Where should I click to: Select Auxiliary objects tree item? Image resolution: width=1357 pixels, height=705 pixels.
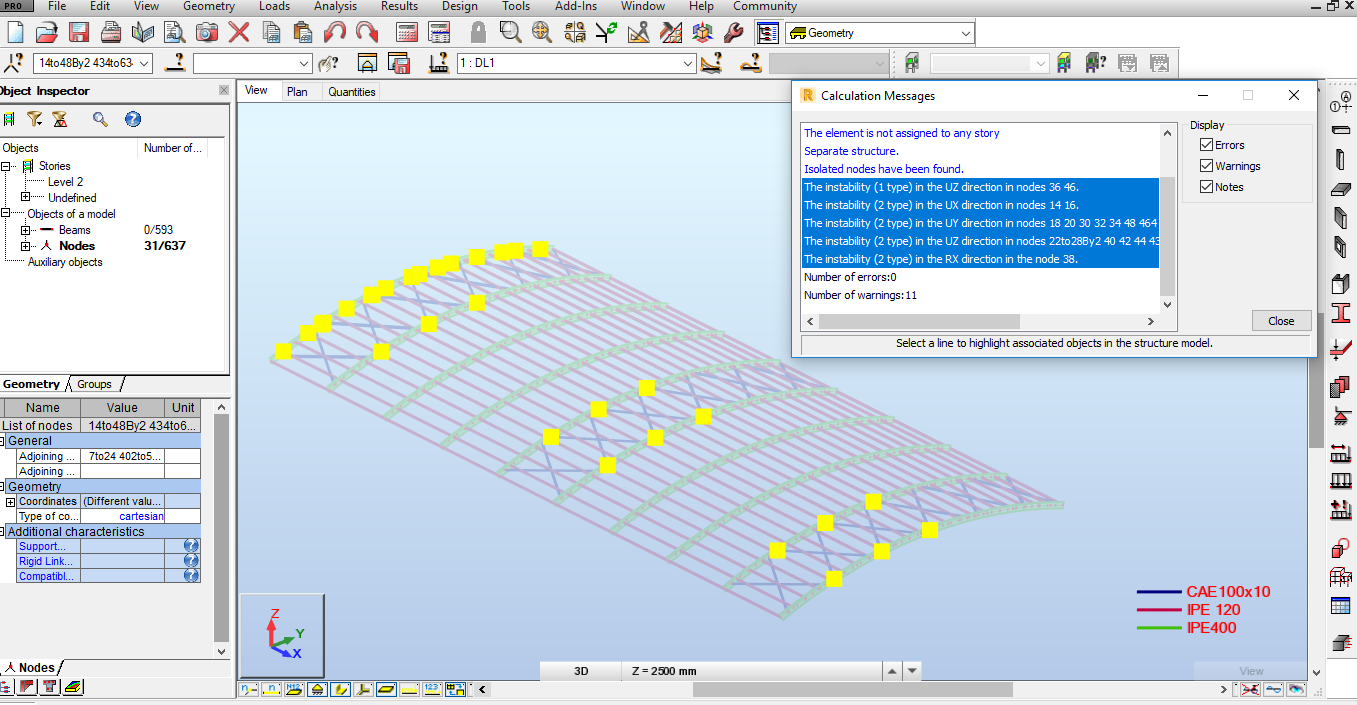[x=65, y=262]
